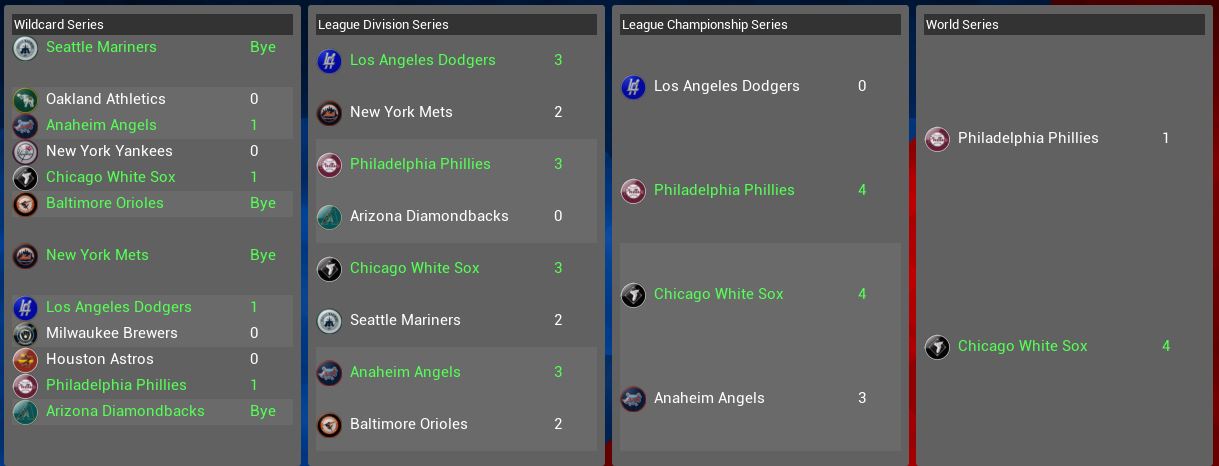This screenshot has width=1219, height=466.
Task: Click the Oakland Athletics logo in Wildcard Series
Action: tap(25, 99)
